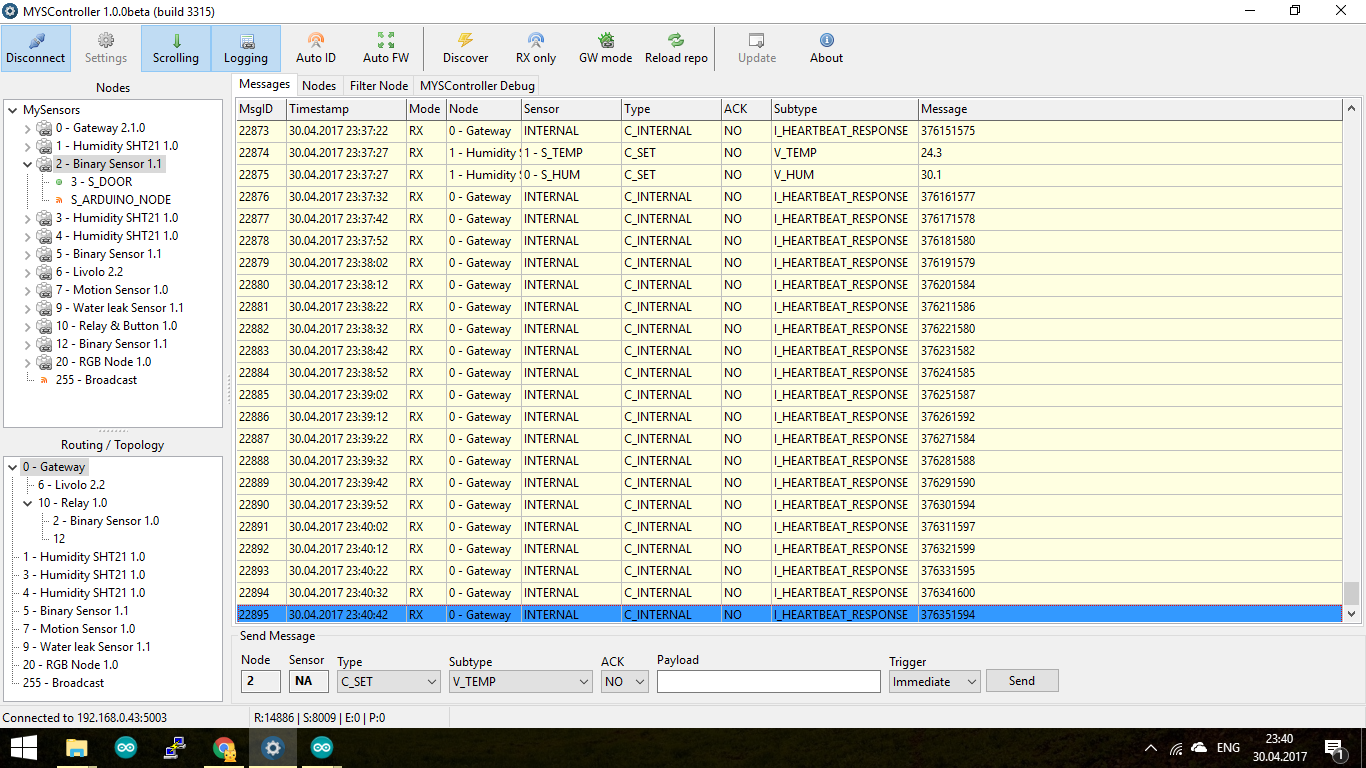The width and height of the screenshot is (1366, 768).
Task: Open the MYSController Debug tab
Action: [477, 86]
